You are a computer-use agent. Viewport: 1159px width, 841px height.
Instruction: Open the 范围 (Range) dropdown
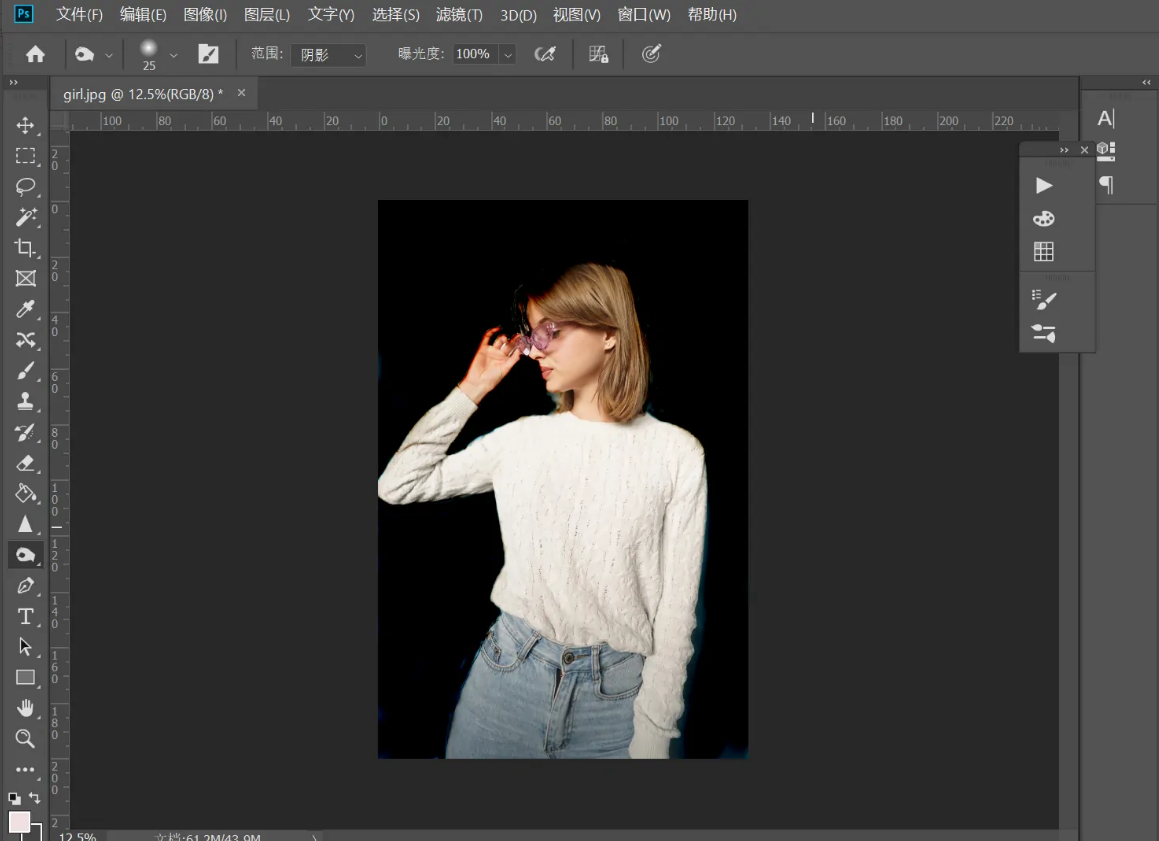[328, 55]
